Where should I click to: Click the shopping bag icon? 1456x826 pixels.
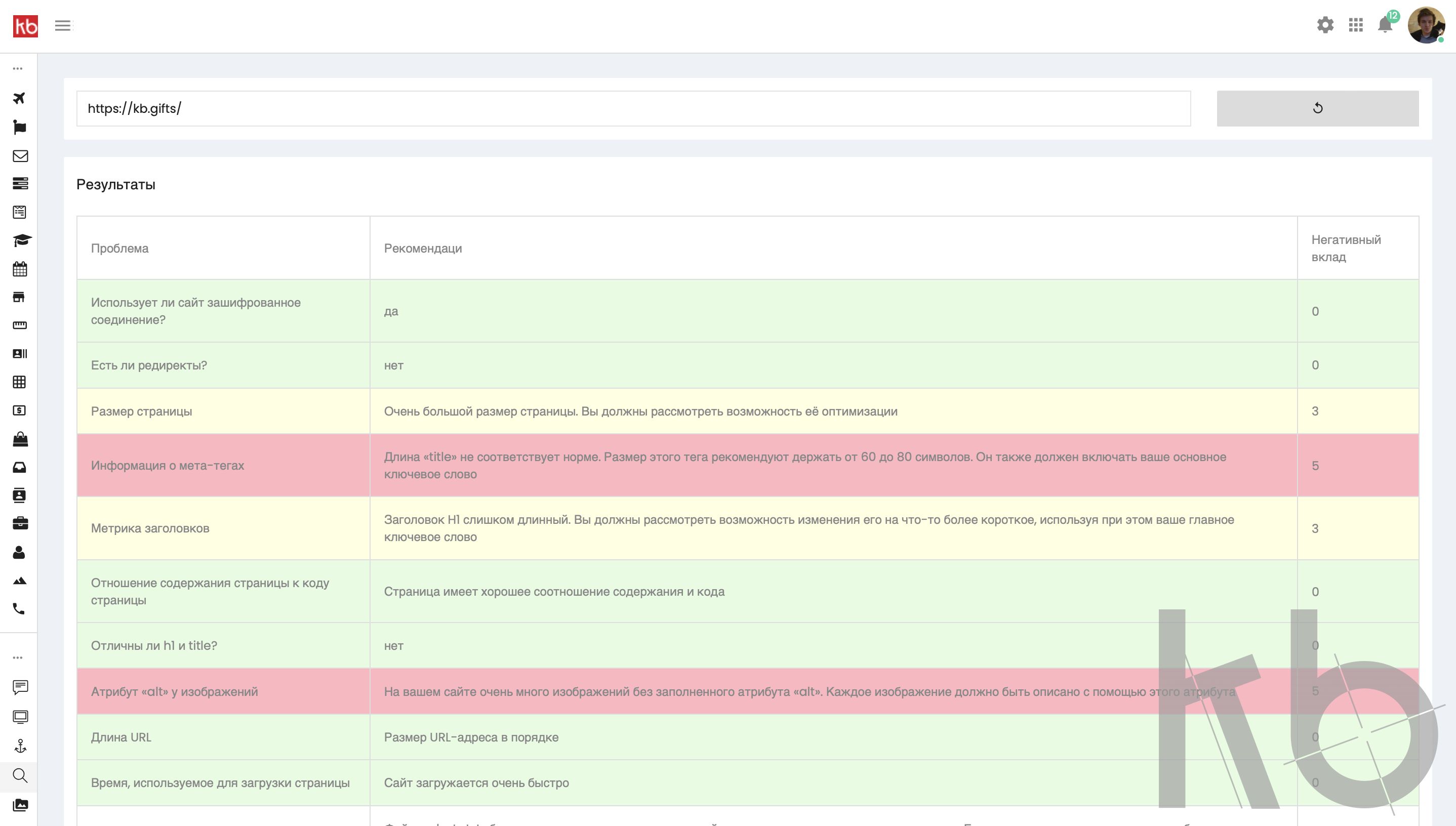[20, 439]
